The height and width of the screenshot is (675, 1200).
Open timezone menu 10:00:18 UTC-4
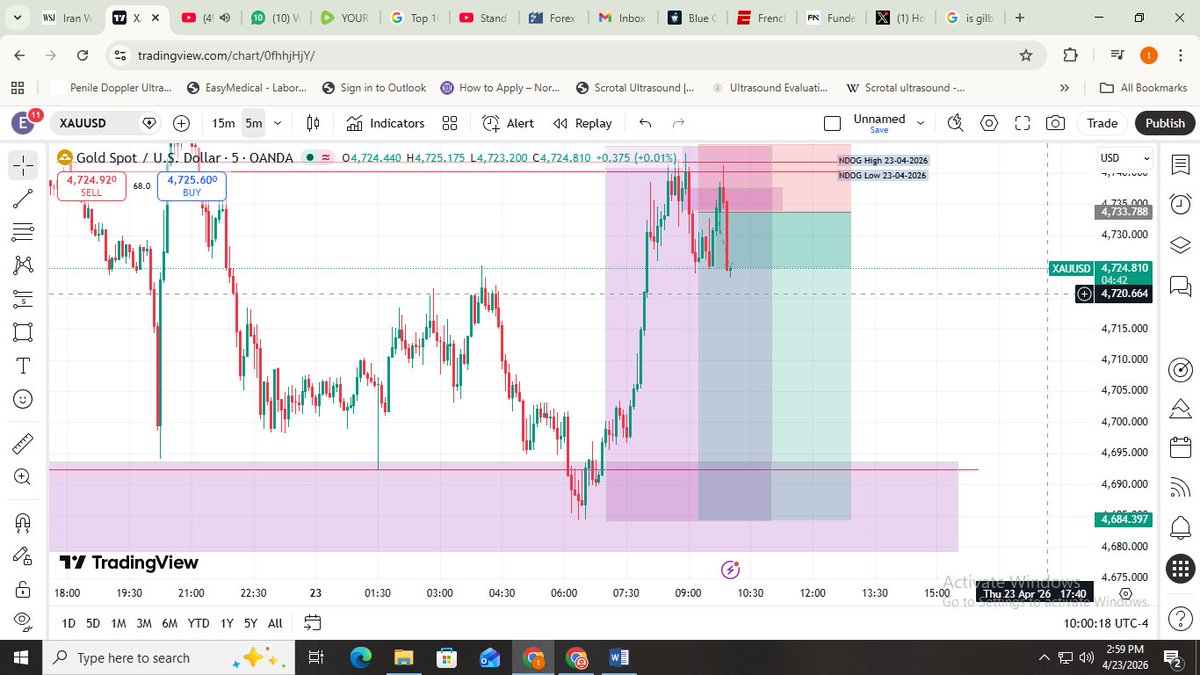1106,623
